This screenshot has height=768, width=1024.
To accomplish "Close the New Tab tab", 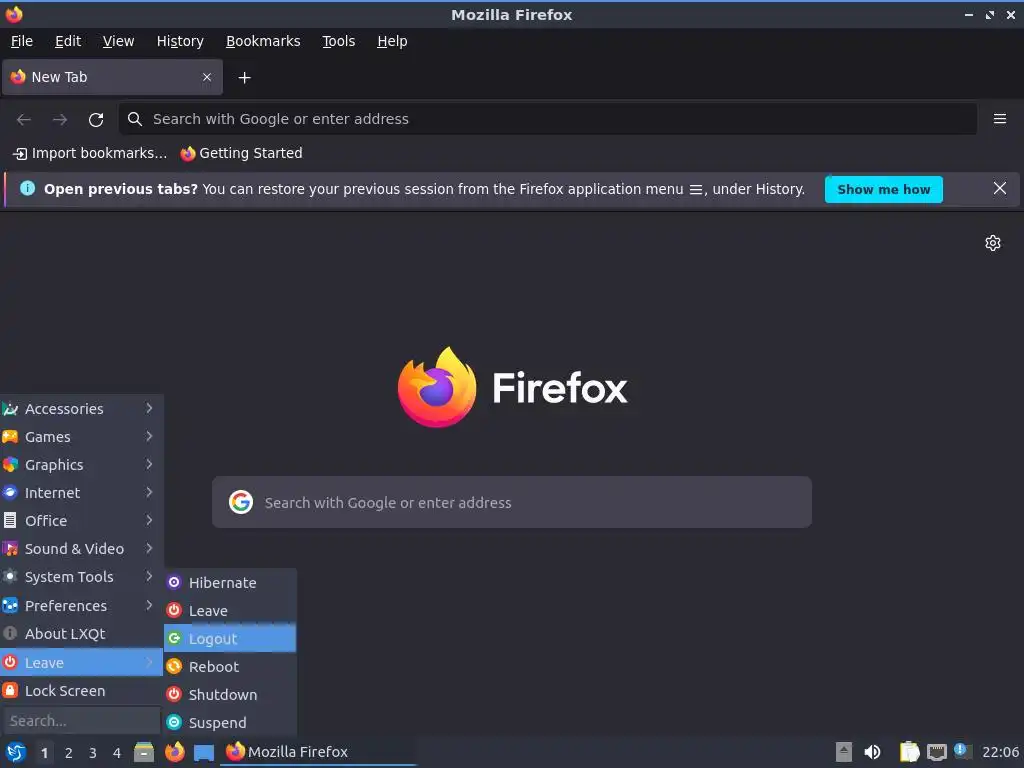I will pos(207,77).
